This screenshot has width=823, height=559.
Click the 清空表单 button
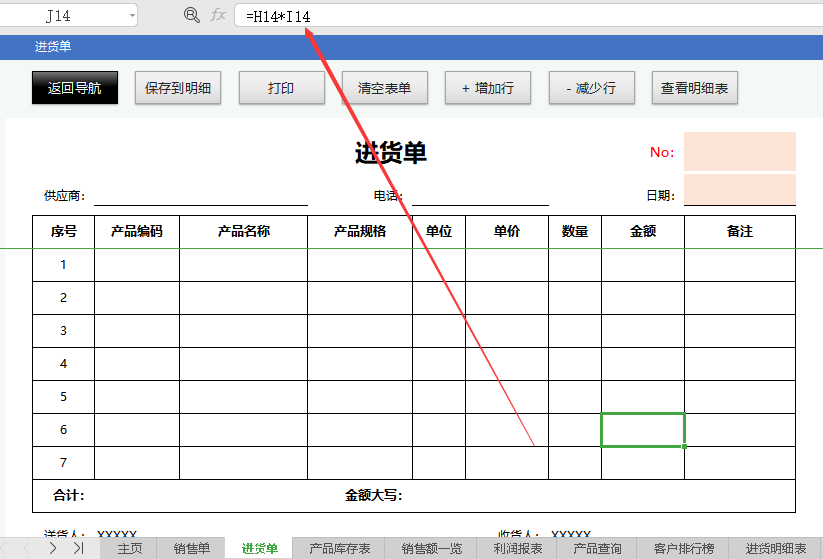[384, 88]
